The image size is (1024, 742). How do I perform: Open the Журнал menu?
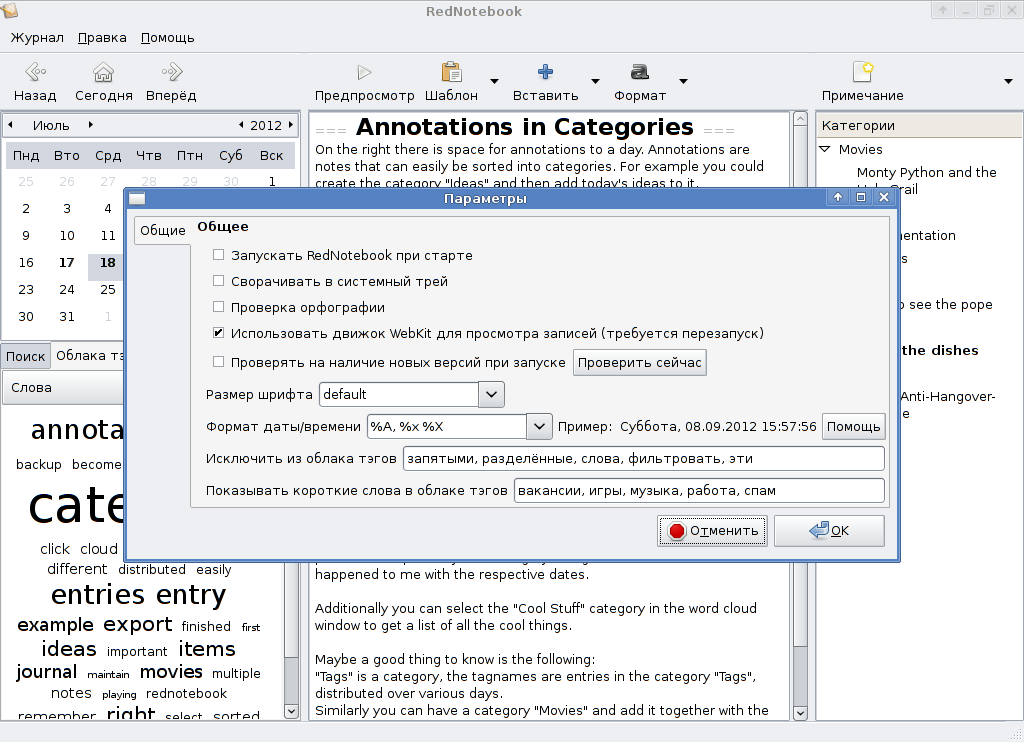(x=37, y=38)
